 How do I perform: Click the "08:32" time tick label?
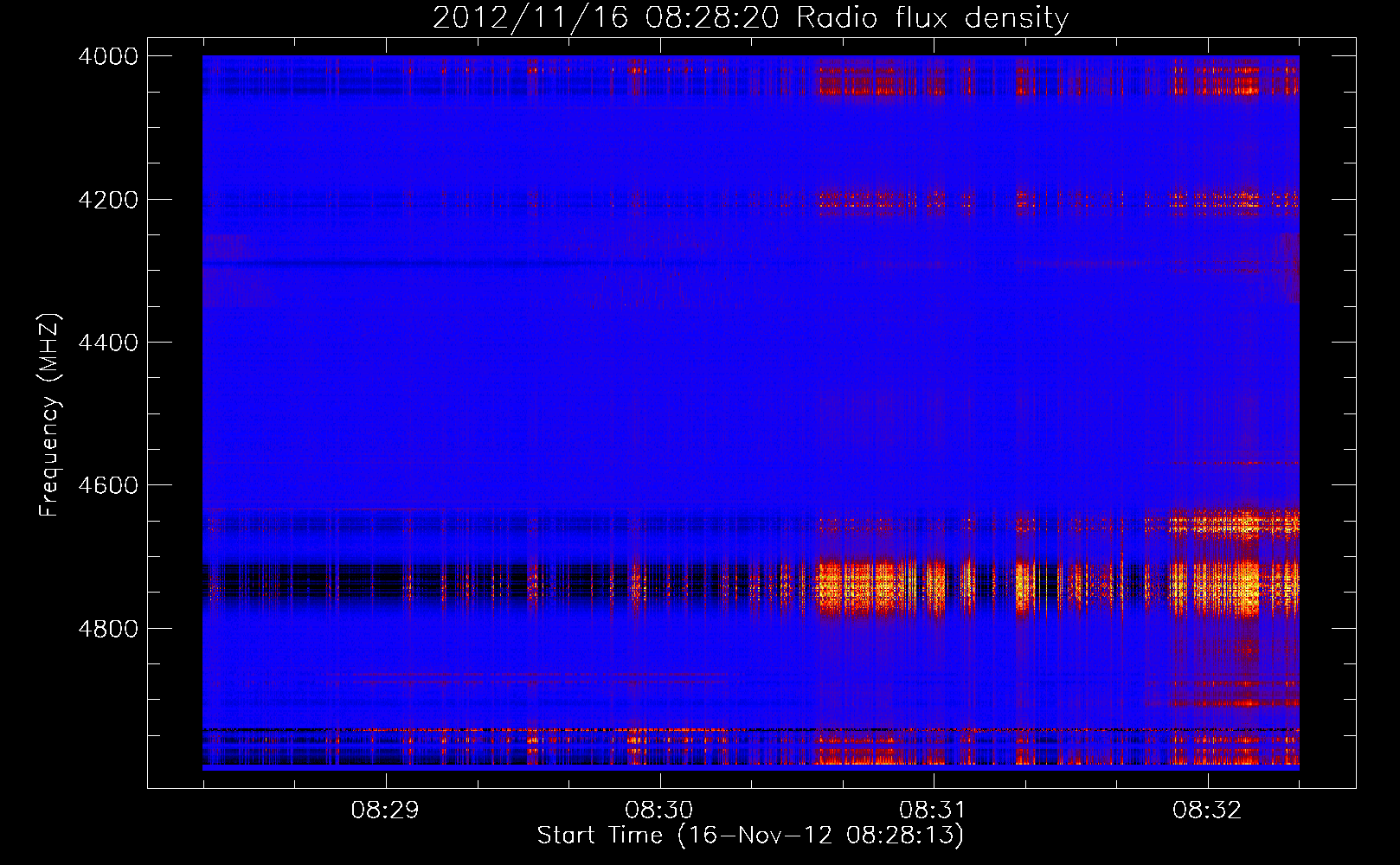[1207, 811]
